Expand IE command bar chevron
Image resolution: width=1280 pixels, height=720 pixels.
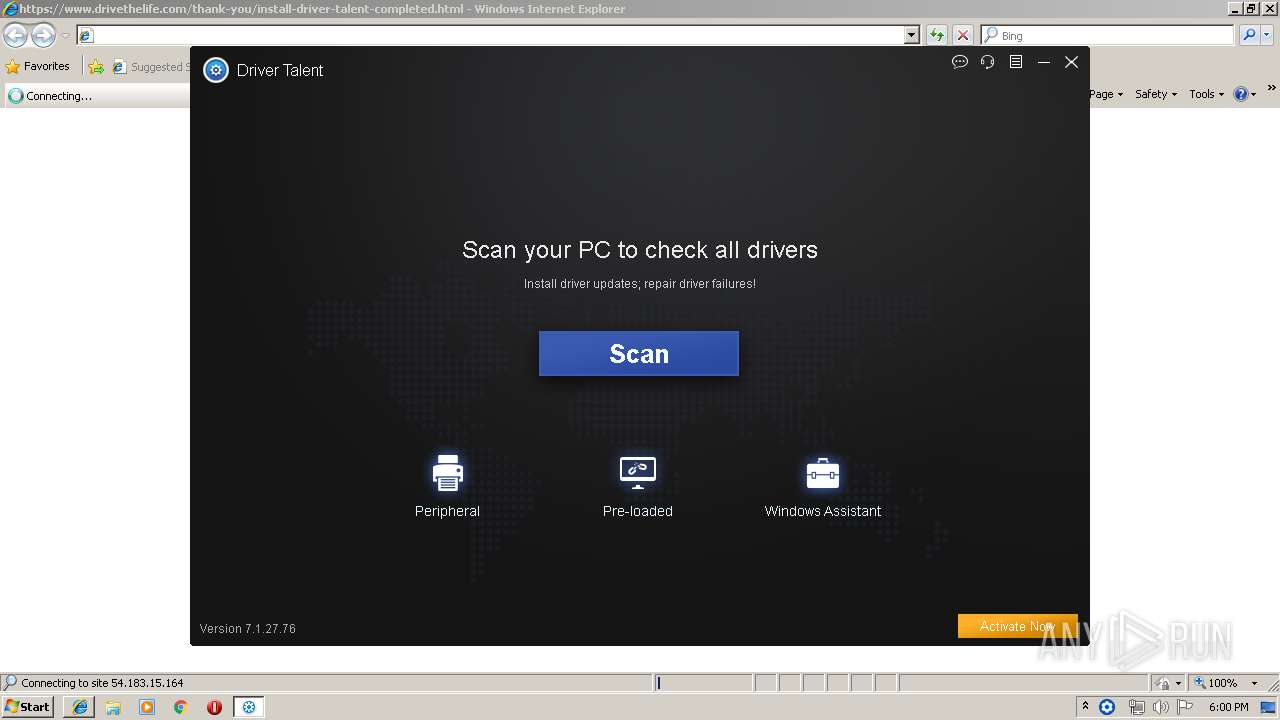point(1271,89)
